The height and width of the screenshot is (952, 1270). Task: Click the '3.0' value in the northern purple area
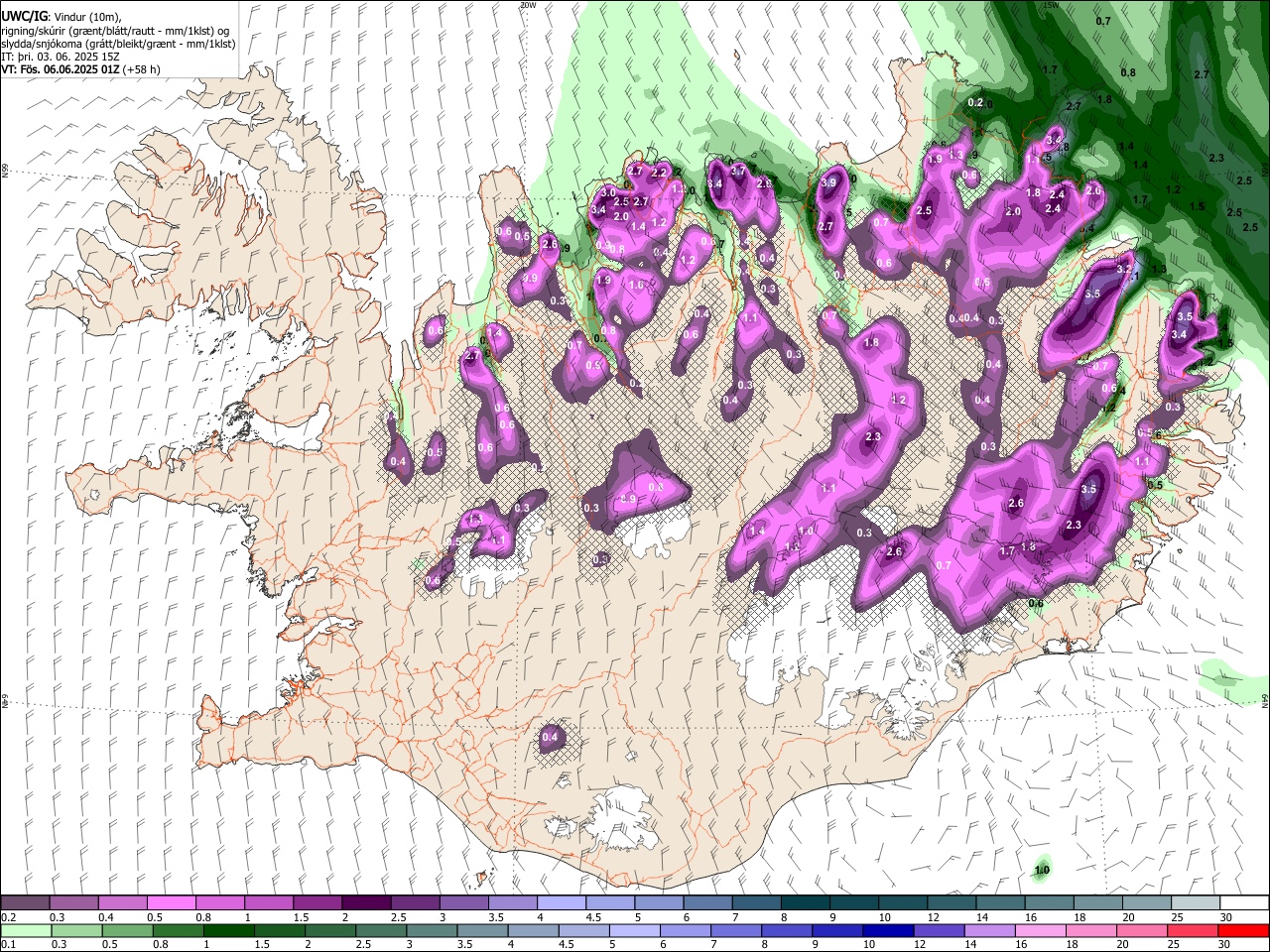(609, 192)
